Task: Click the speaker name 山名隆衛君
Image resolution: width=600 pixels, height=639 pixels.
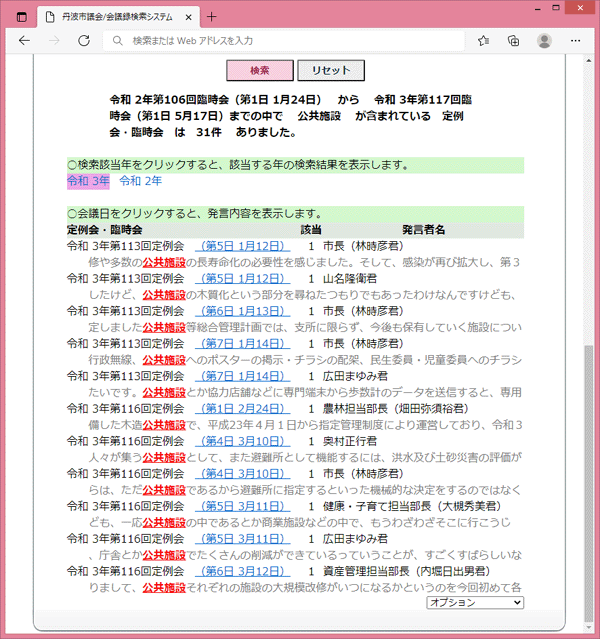Action: tap(350, 279)
